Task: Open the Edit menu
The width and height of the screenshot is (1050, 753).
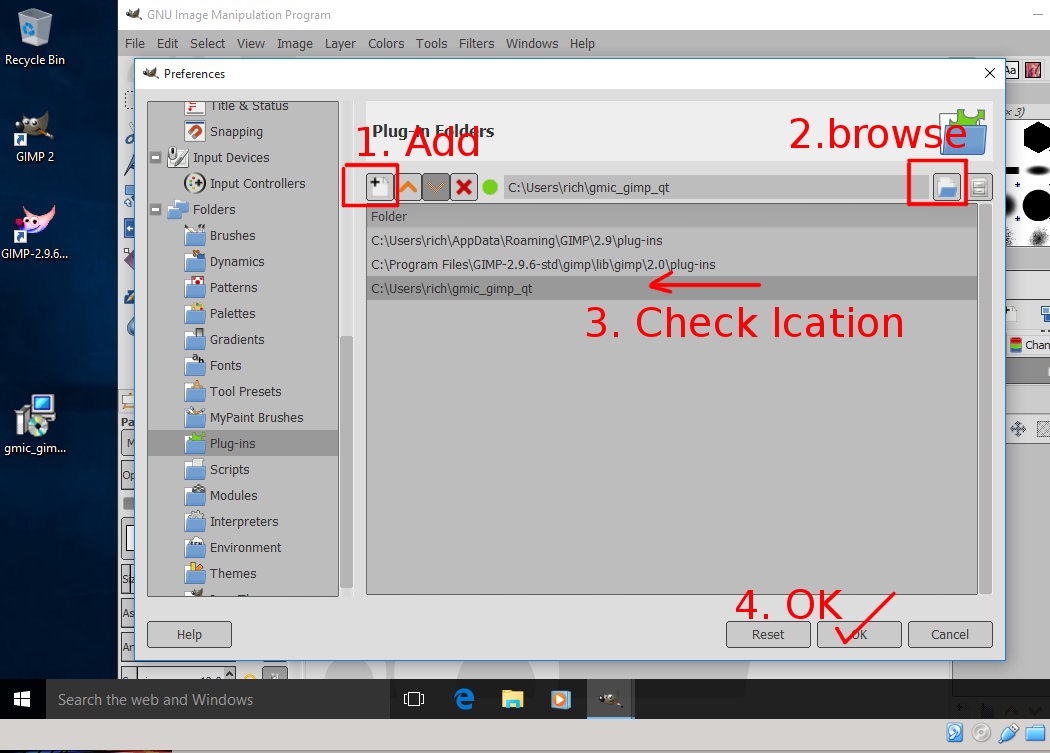Action: click(x=167, y=44)
